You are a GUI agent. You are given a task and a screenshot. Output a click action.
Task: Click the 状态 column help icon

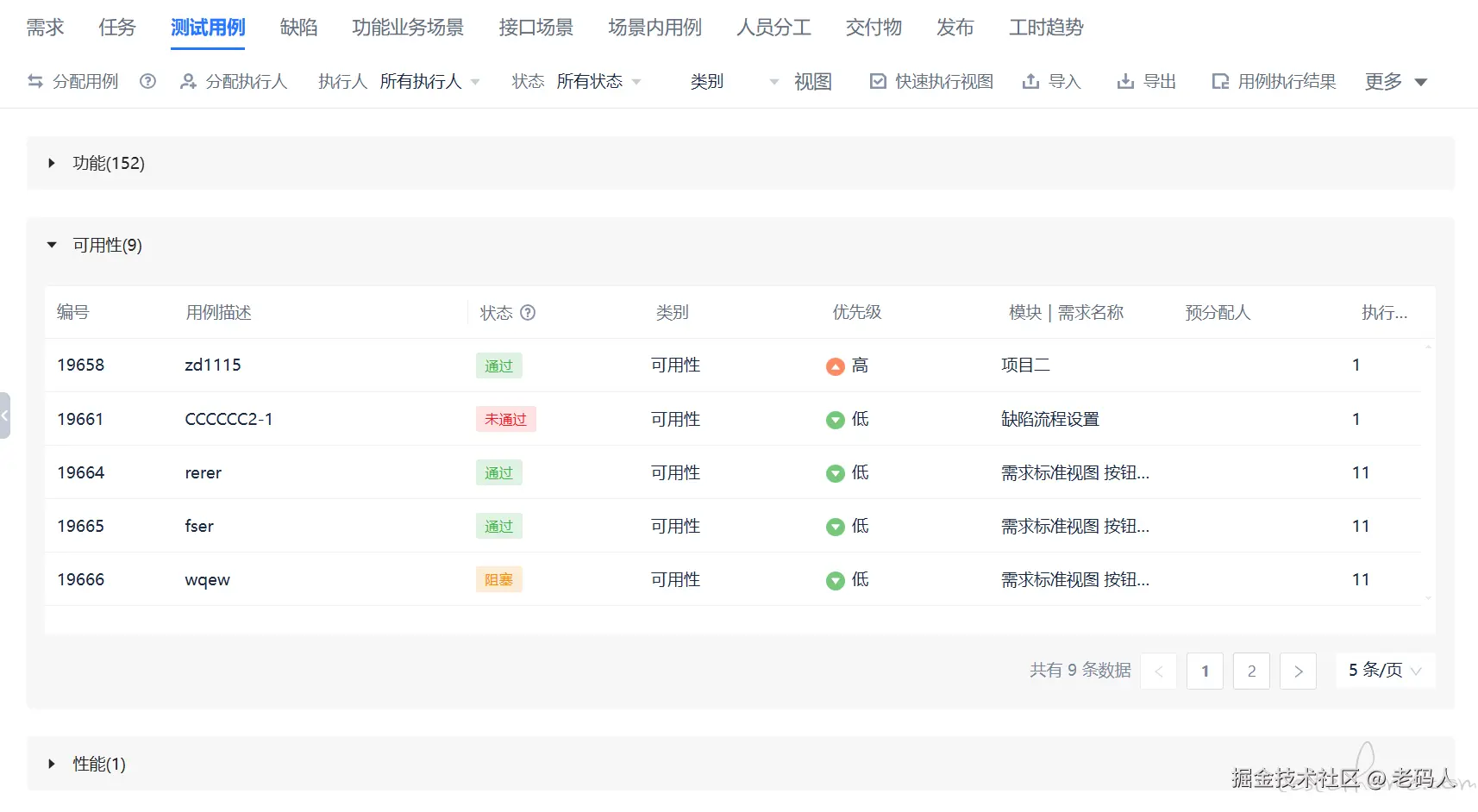[528, 313]
